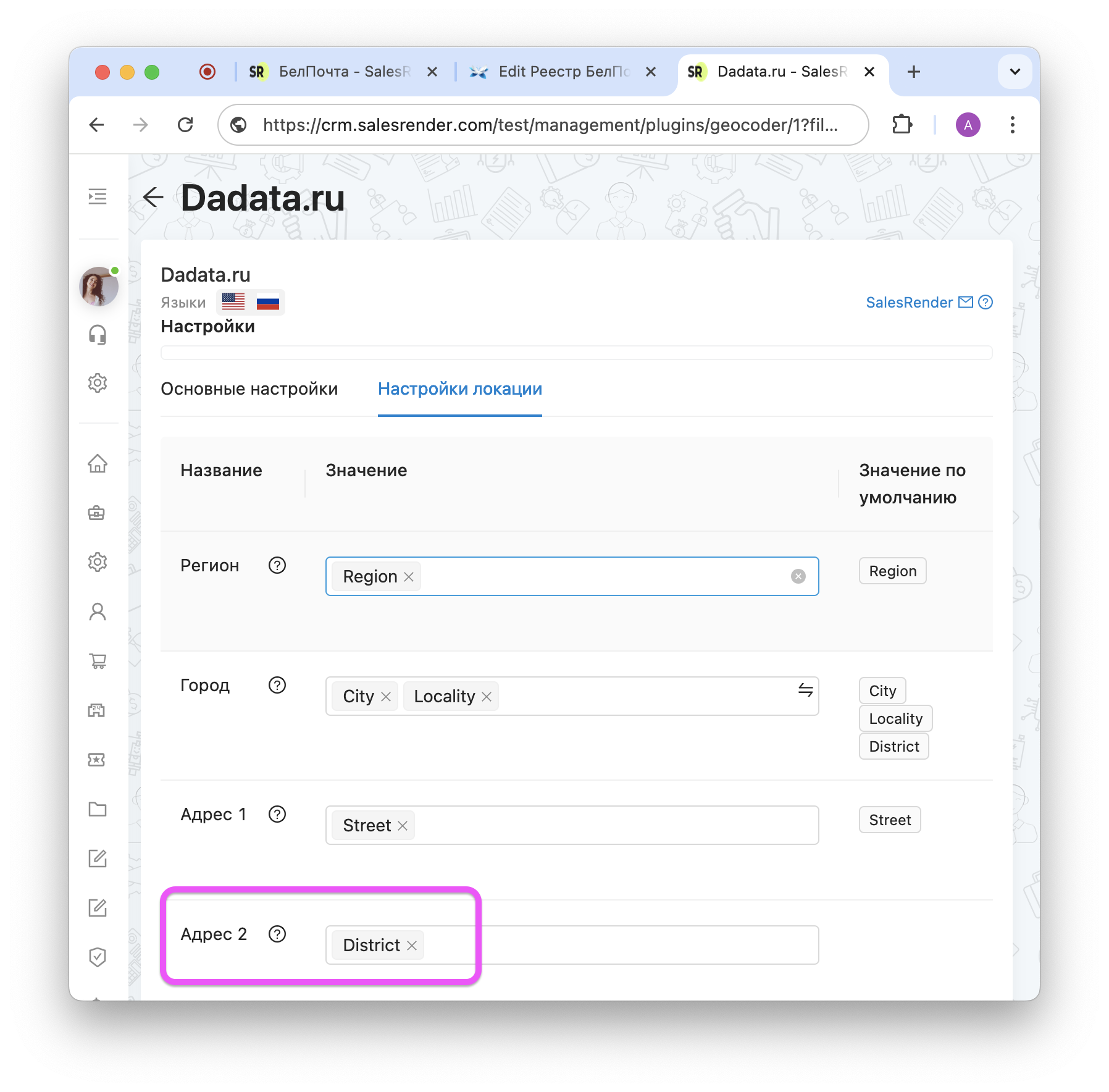Open the shopping cart icon in sidebar

tap(98, 661)
